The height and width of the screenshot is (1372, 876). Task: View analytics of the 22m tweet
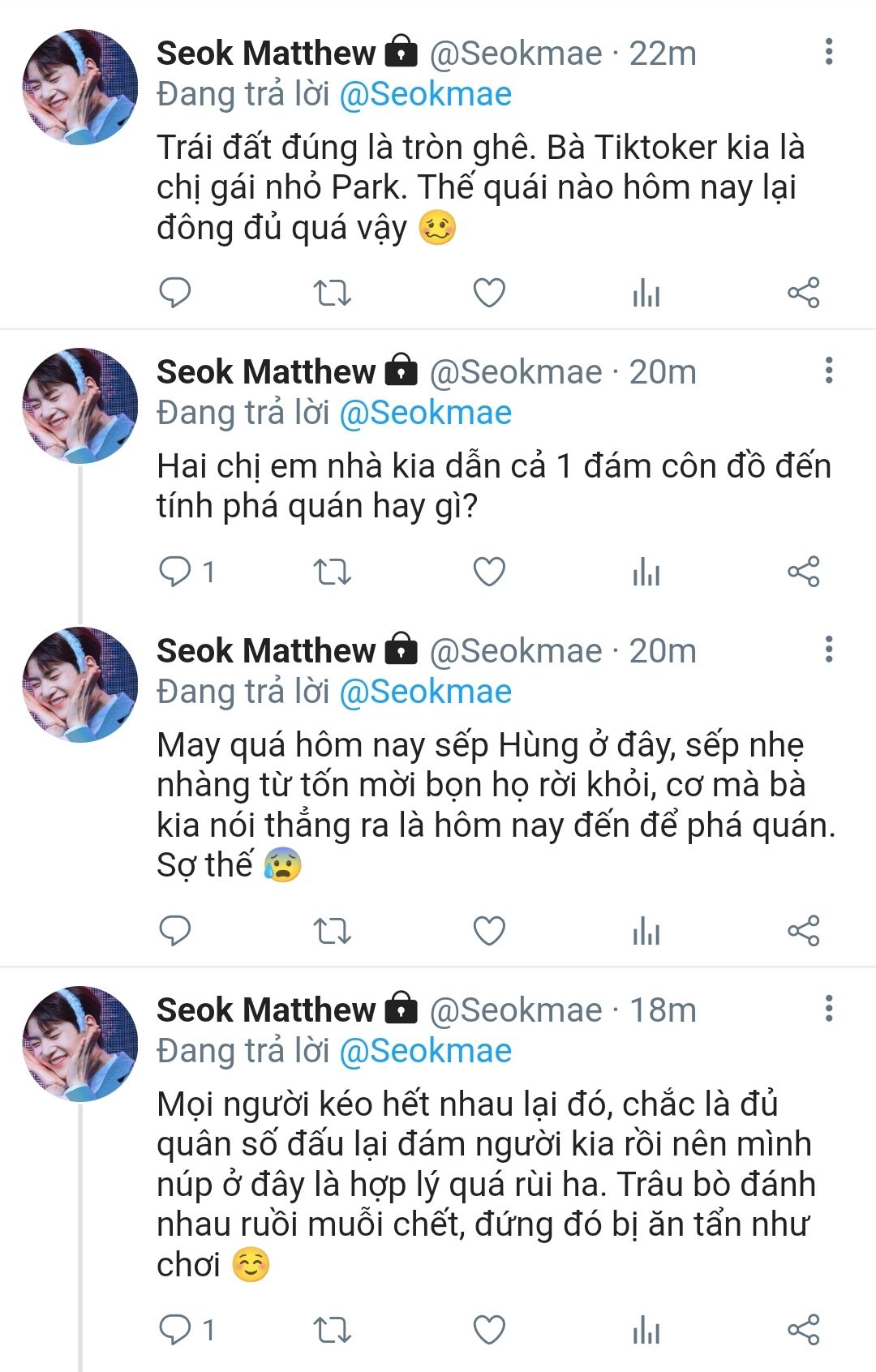pos(646,293)
